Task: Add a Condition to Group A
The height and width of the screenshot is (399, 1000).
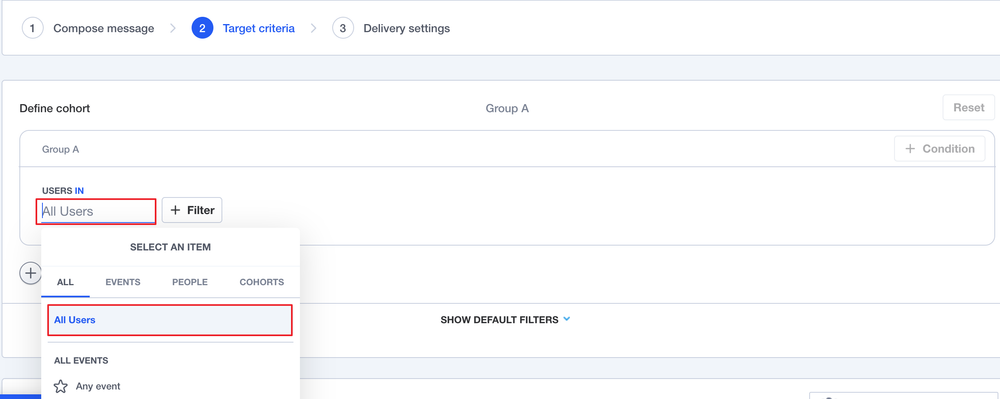Action: click(939, 149)
